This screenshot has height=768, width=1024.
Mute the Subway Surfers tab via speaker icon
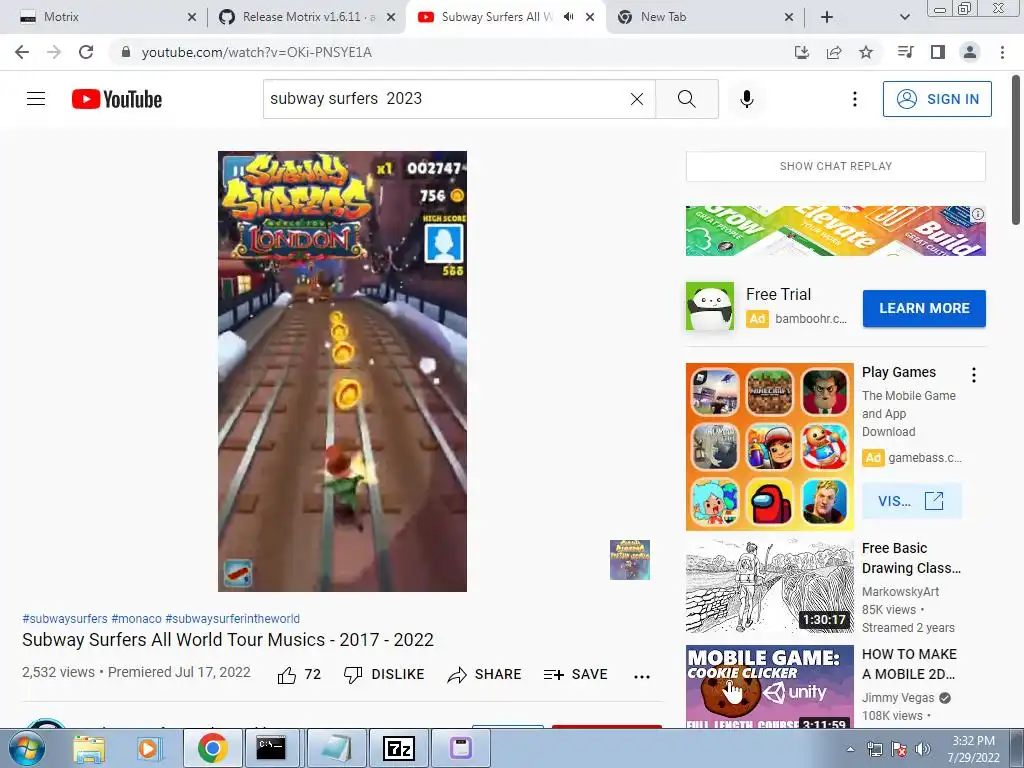click(x=568, y=17)
